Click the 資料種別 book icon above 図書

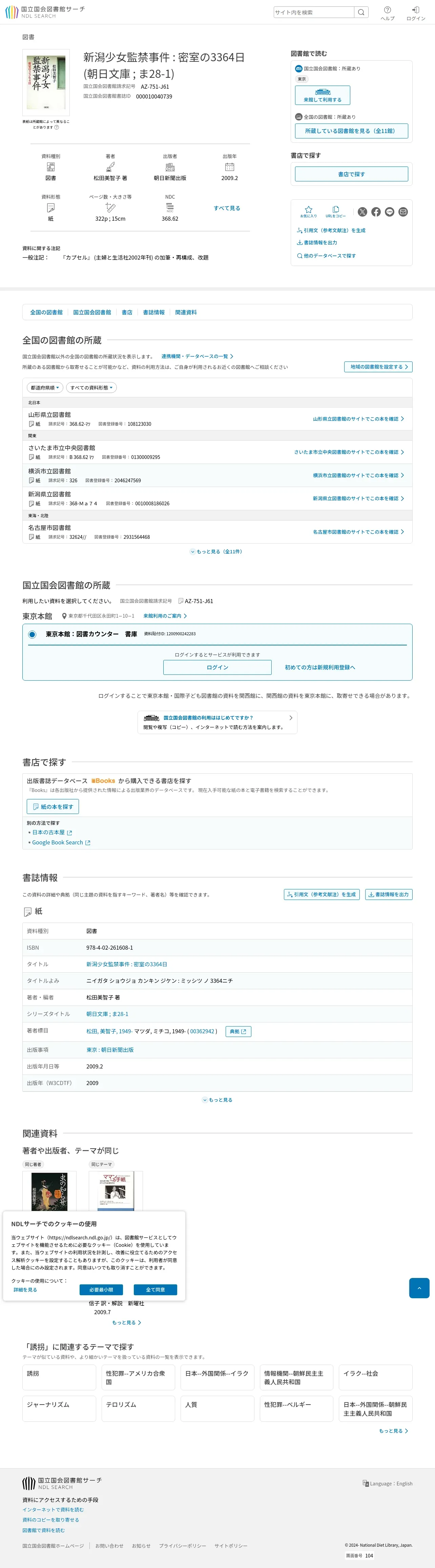[50, 167]
